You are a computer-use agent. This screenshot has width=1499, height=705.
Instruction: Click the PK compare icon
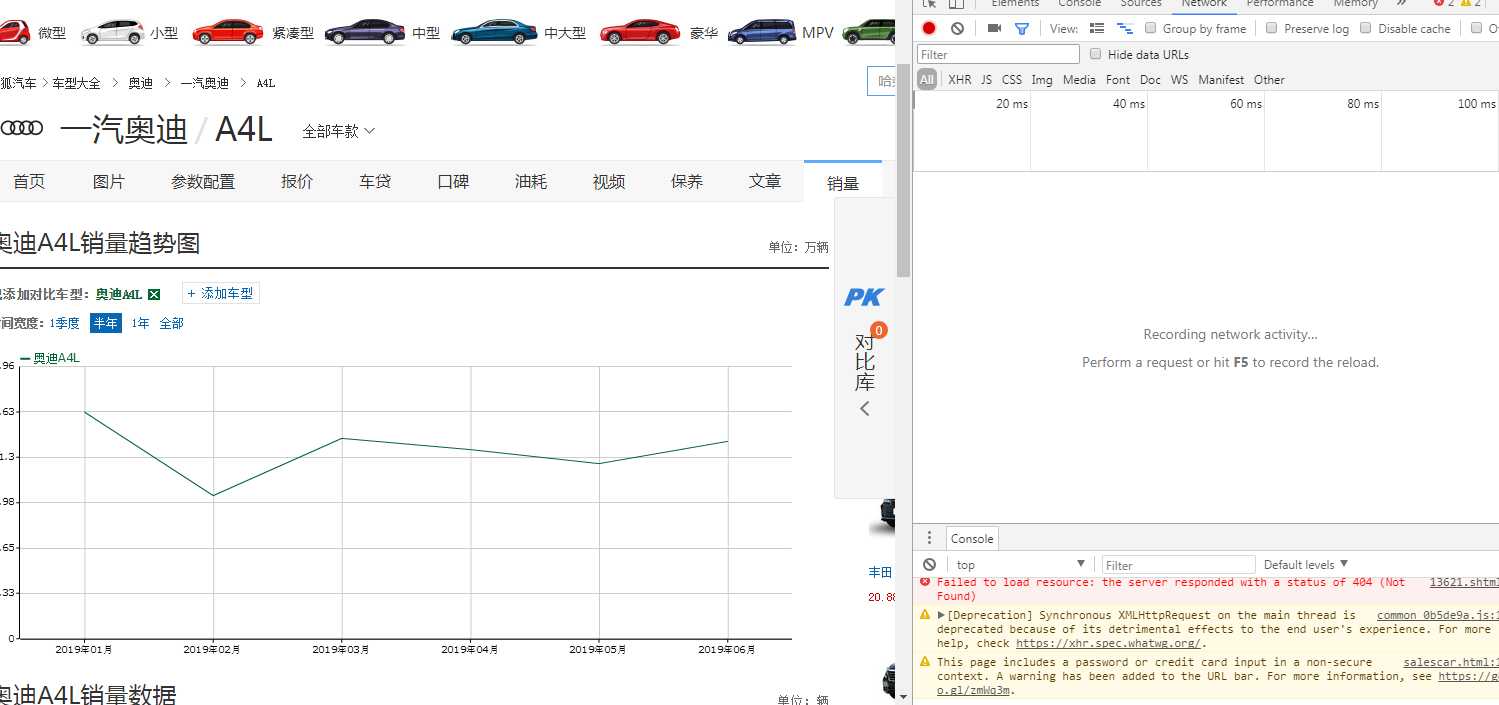point(864,297)
